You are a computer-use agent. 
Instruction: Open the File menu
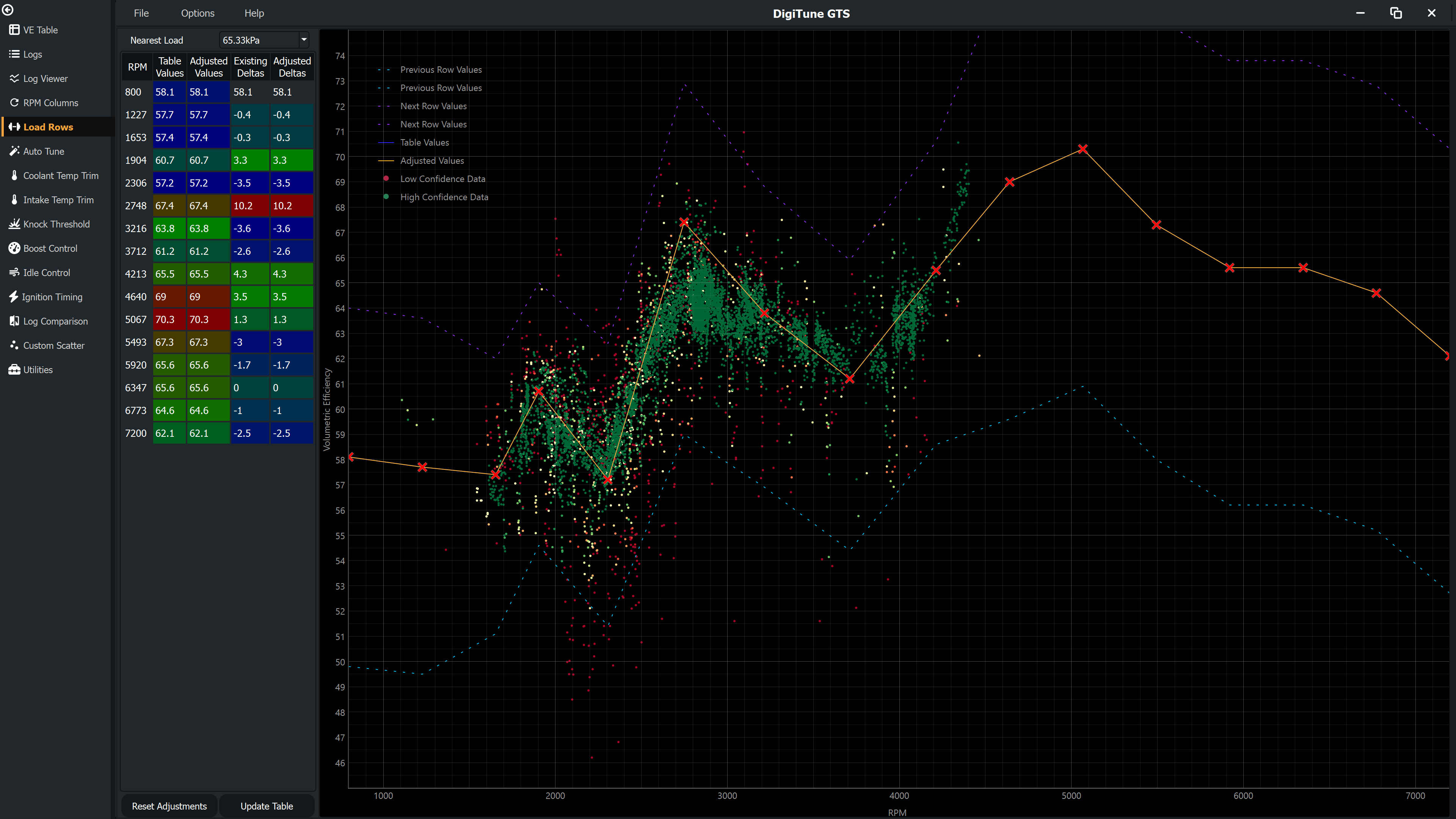(x=141, y=13)
